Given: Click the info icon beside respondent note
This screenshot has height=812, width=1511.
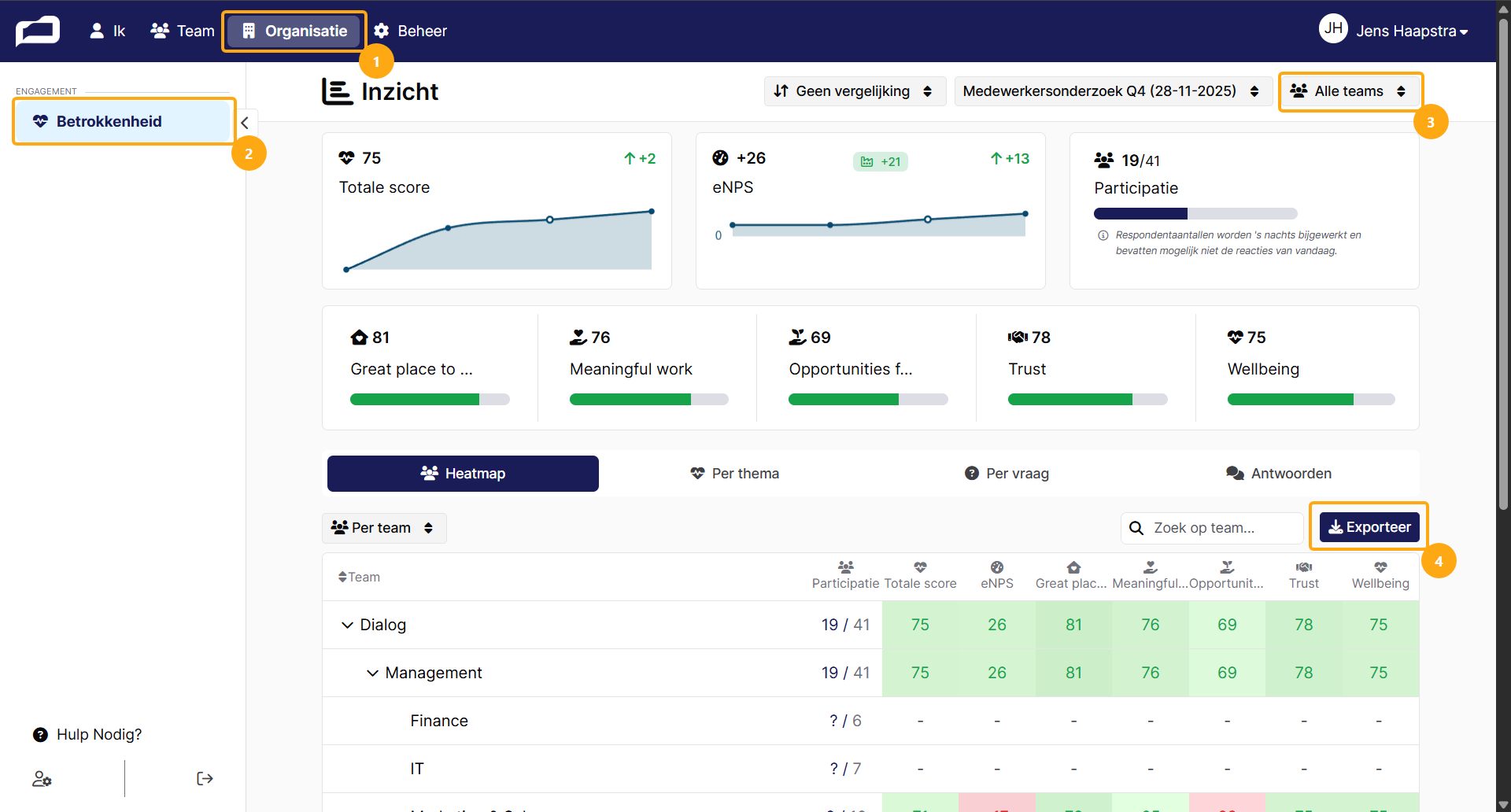Looking at the screenshot, I should coord(1103,235).
